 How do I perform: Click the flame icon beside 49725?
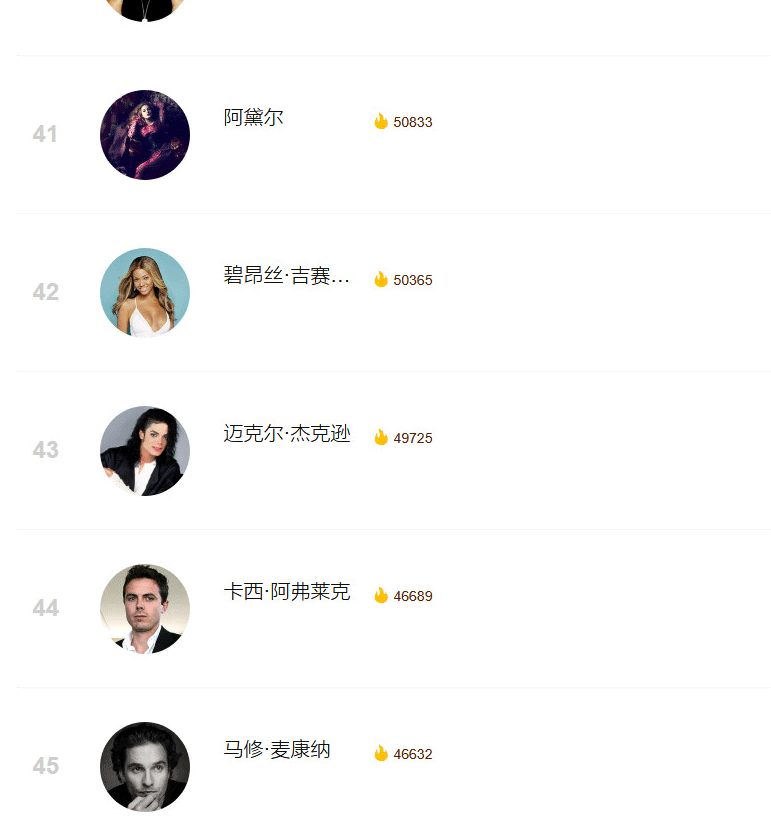tap(381, 437)
